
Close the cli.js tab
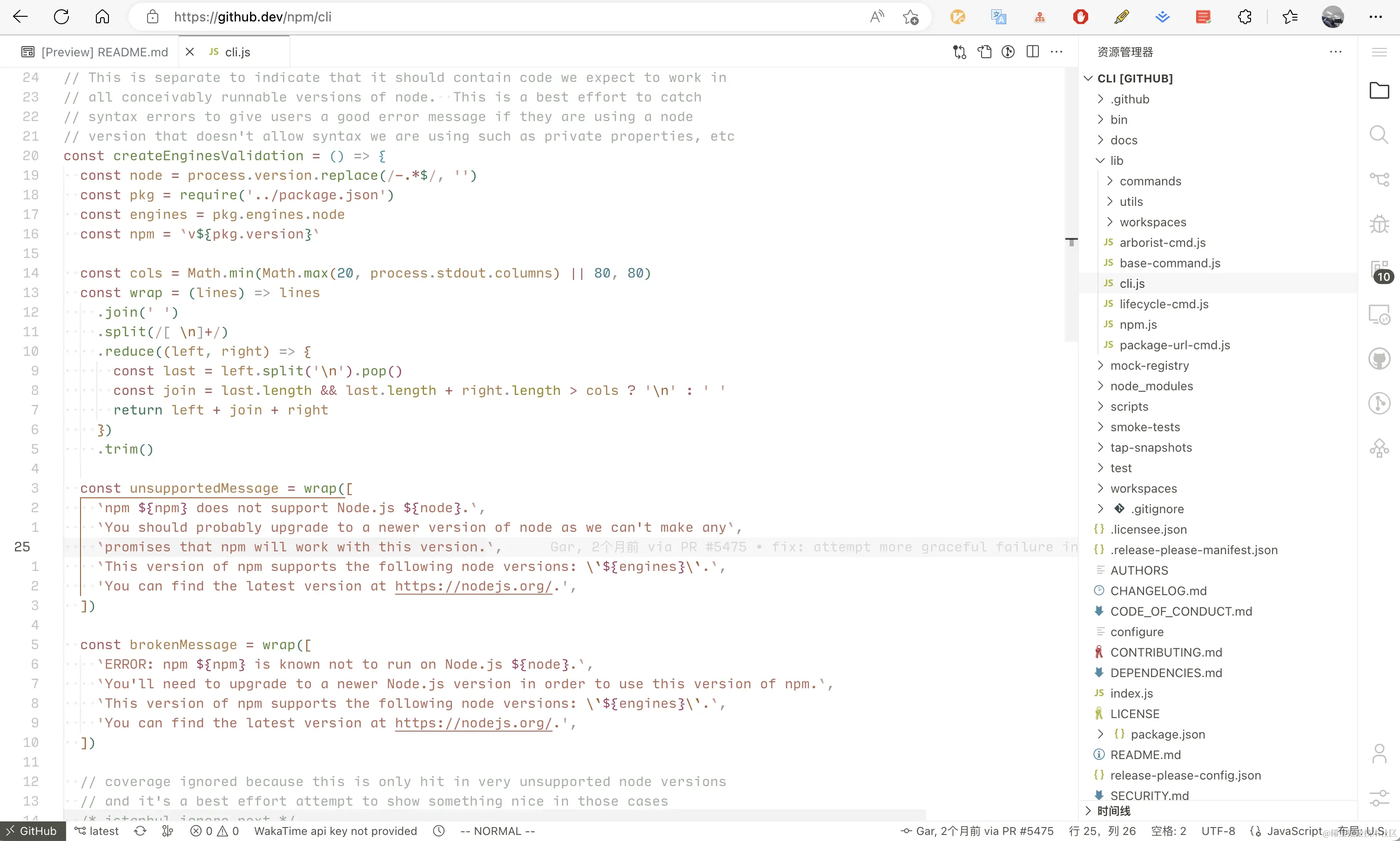(190, 52)
